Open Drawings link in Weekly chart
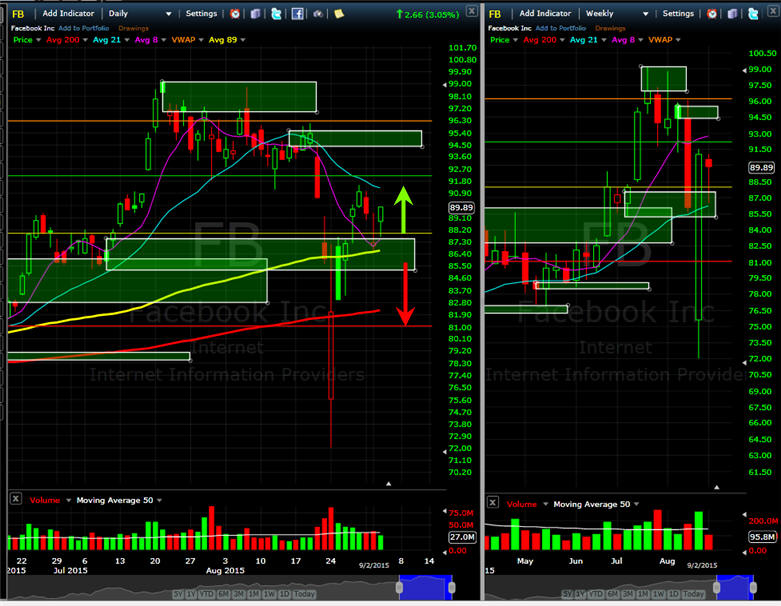This screenshot has width=781, height=606. pos(610,28)
